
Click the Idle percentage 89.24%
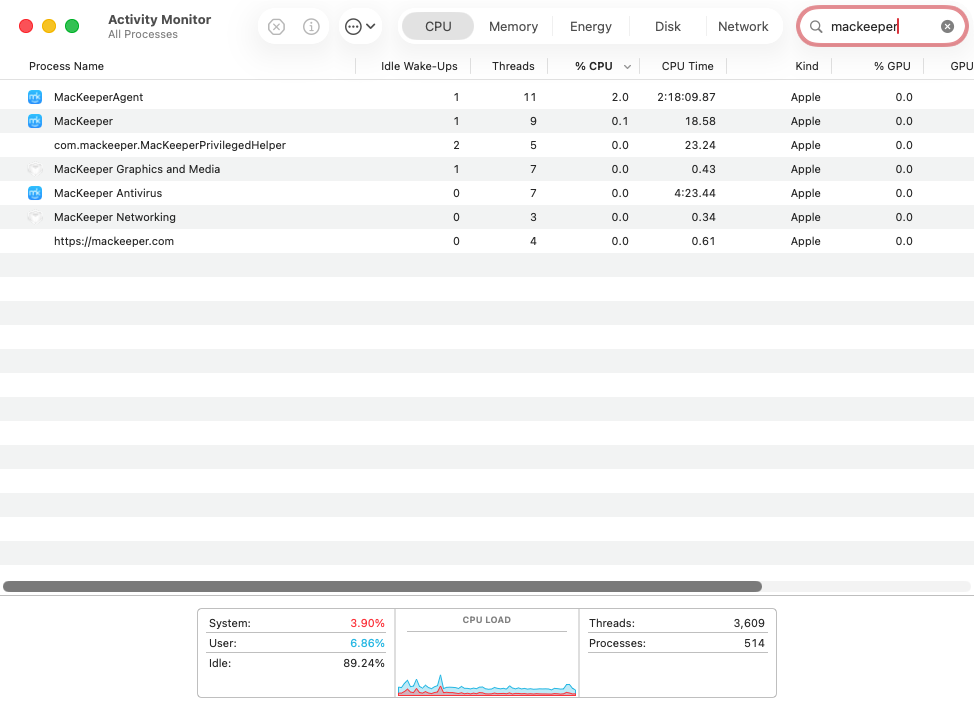(x=363, y=663)
